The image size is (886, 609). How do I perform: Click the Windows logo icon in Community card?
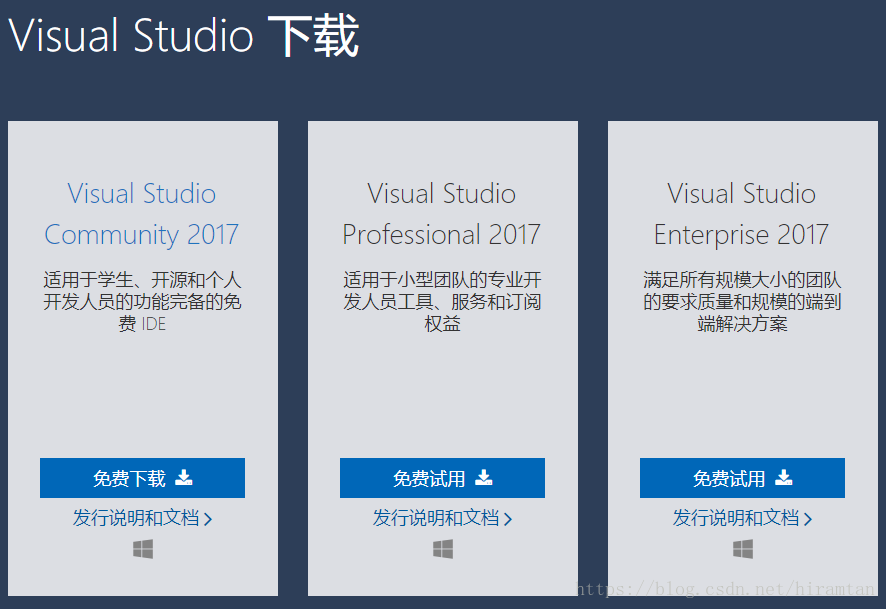(143, 549)
